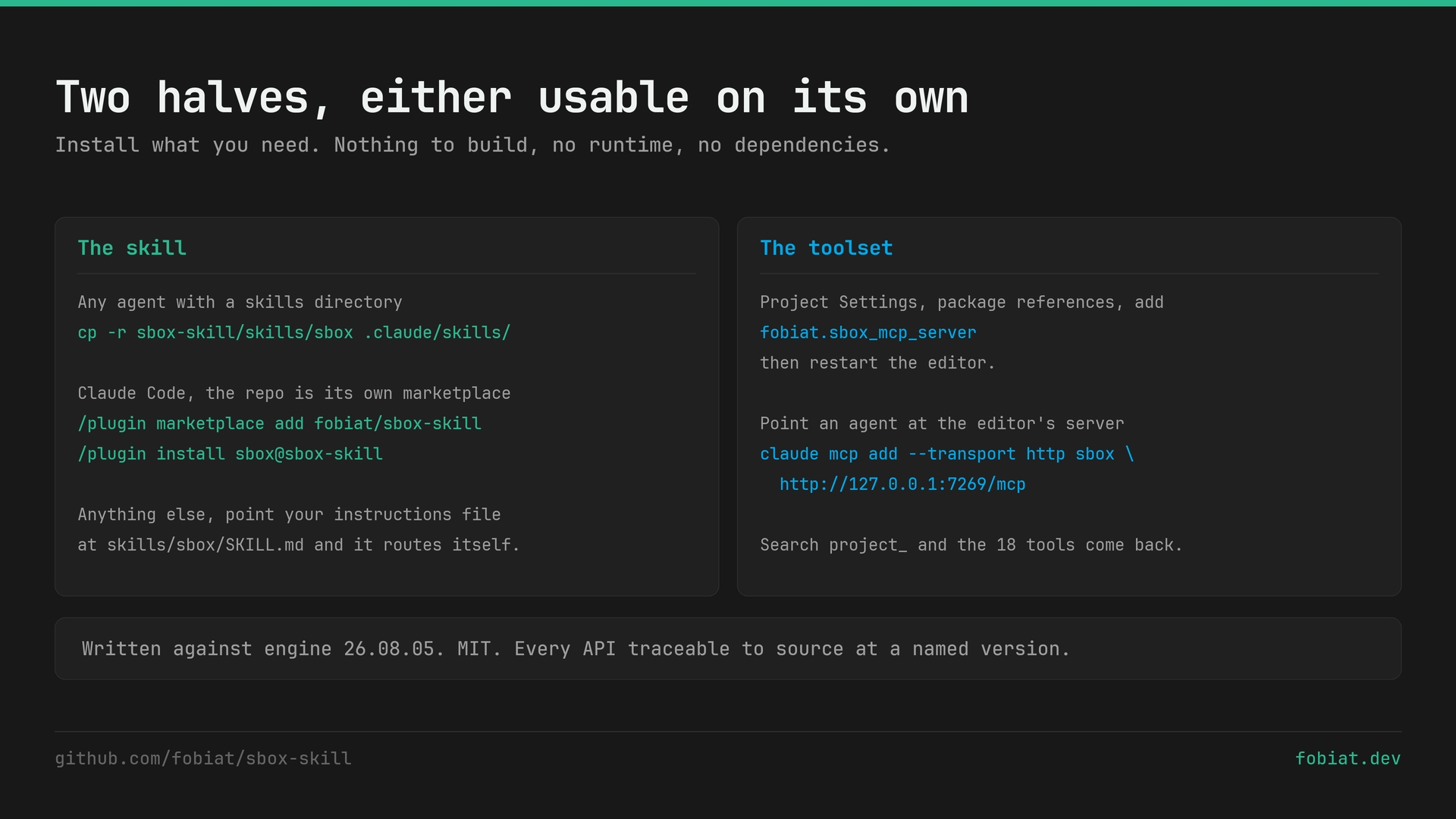Click the 'at skills/sbox/SKILL.md' line
Screen dimensions: 1456x819
point(299,544)
